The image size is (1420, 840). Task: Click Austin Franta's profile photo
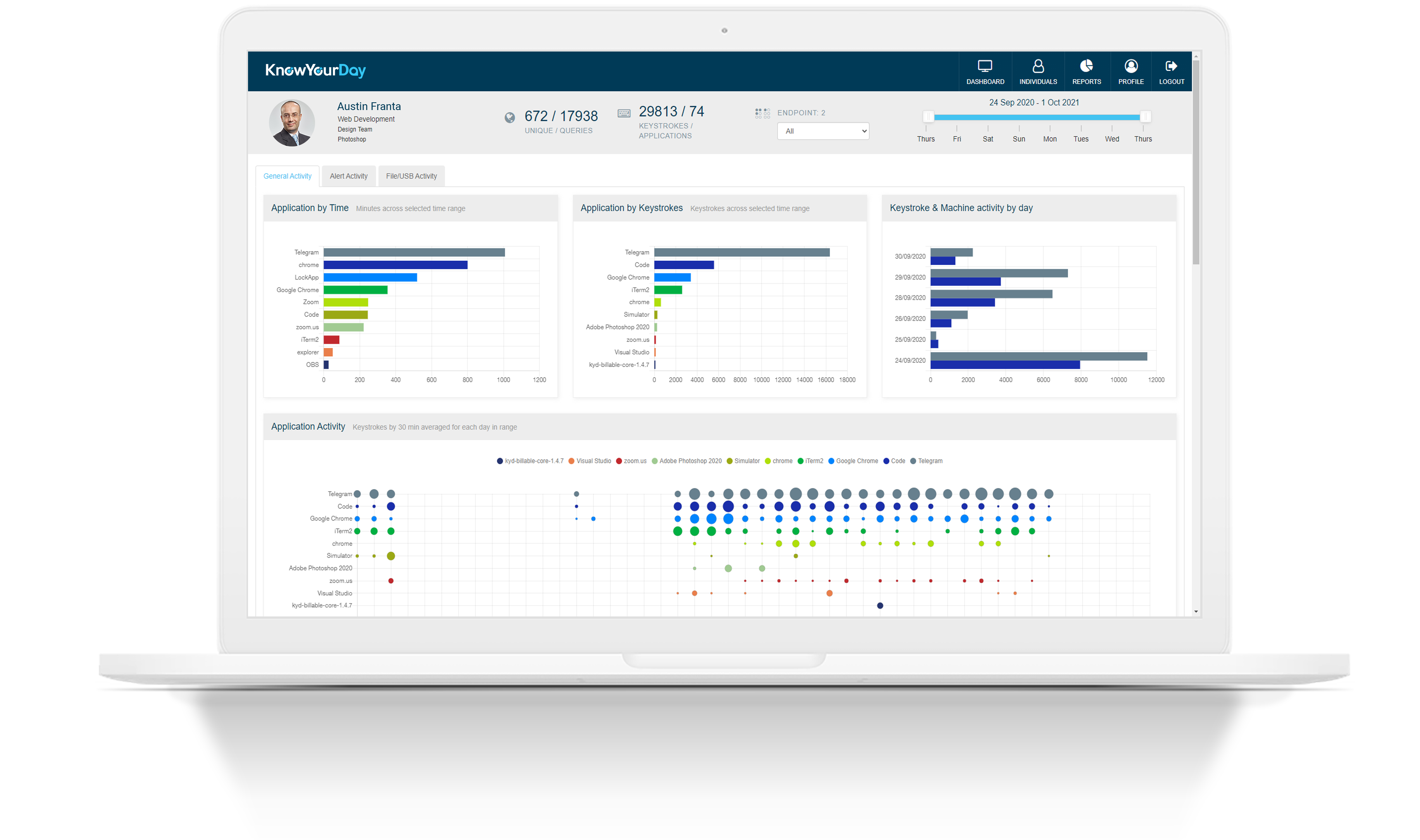[x=291, y=123]
